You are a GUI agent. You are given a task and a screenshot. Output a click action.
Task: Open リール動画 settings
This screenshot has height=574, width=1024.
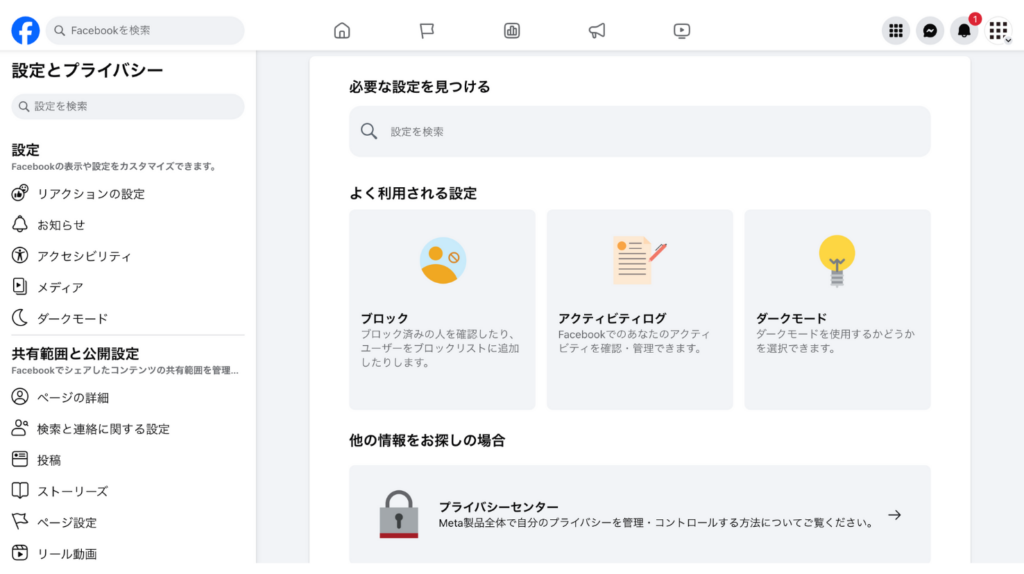pyautogui.click(x=67, y=554)
